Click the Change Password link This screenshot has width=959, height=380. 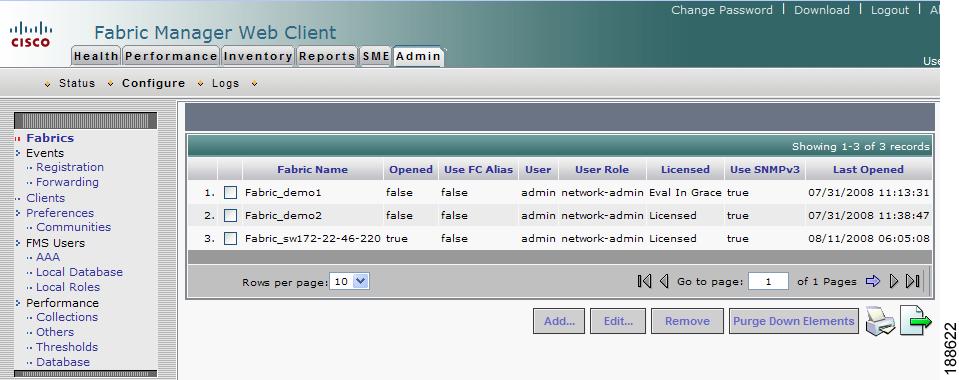[x=722, y=10]
